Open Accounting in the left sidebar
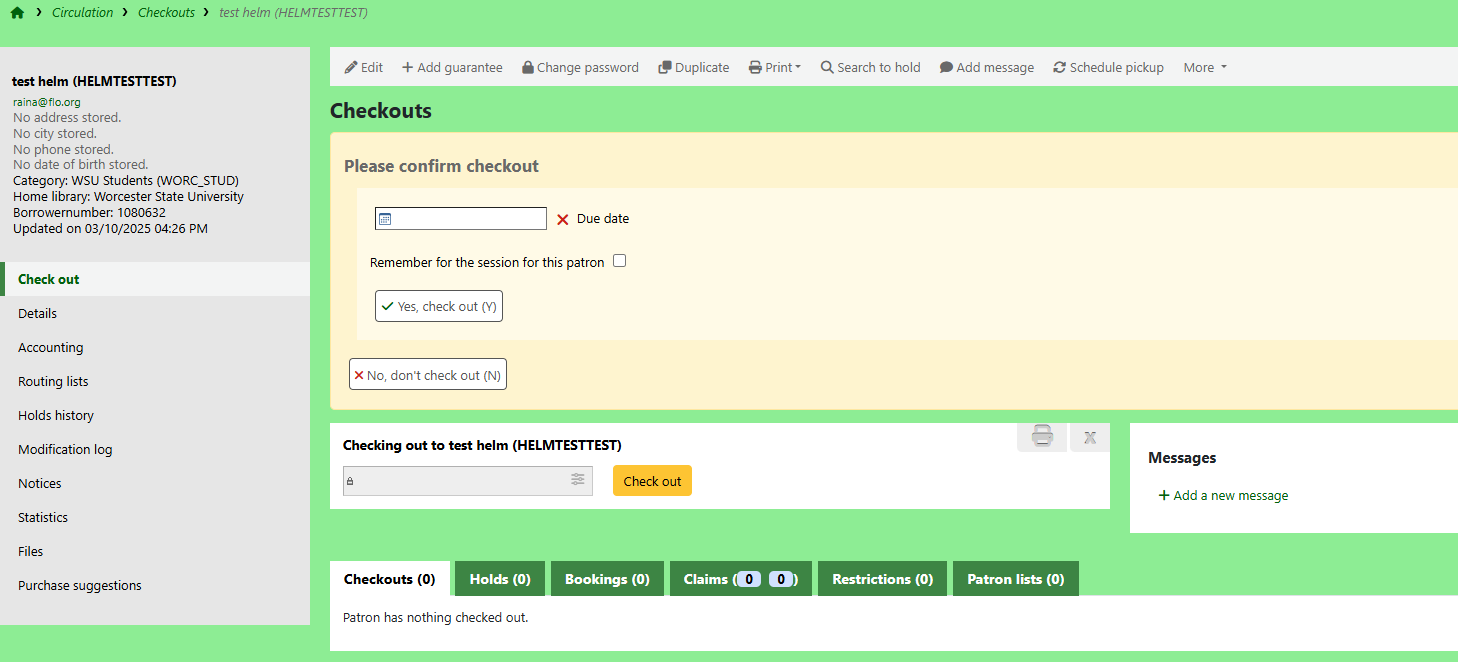The image size is (1458, 662). coord(50,347)
